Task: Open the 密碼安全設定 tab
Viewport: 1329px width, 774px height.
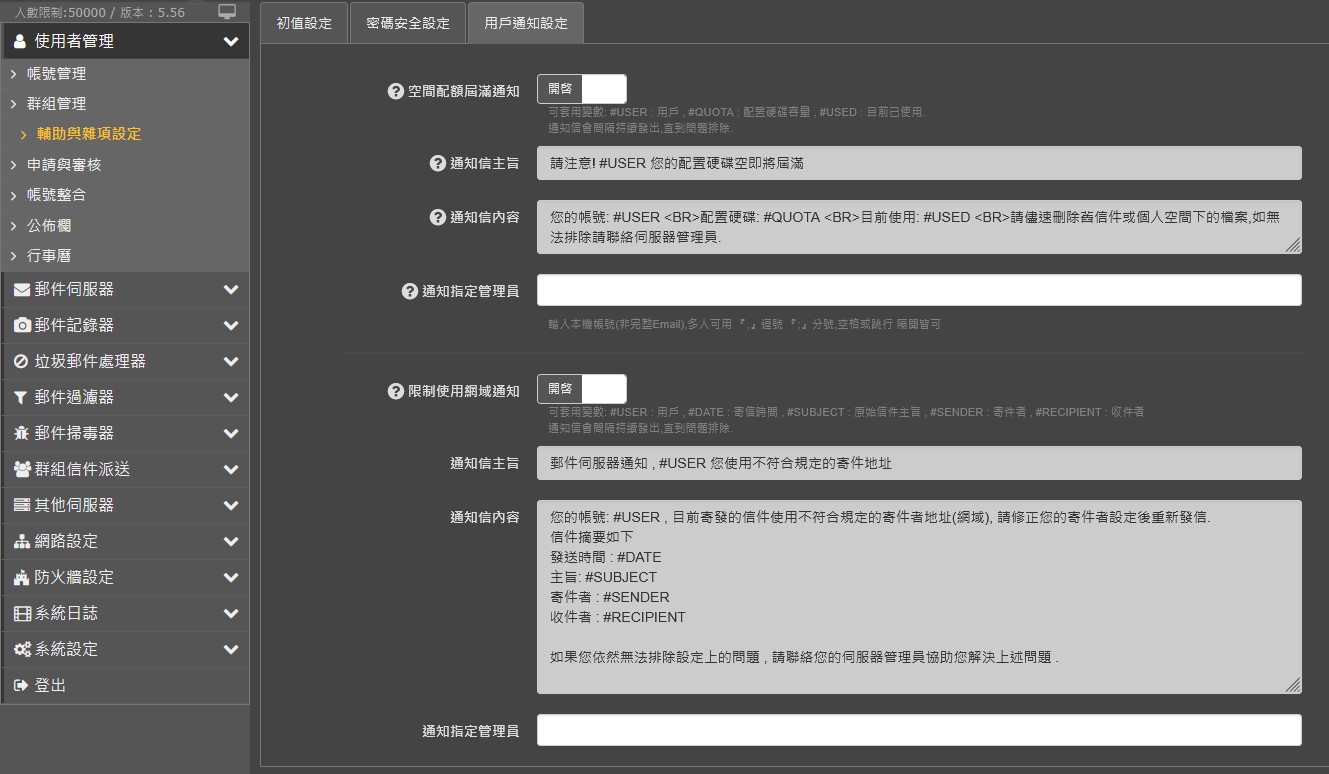Action: tap(408, 23)
